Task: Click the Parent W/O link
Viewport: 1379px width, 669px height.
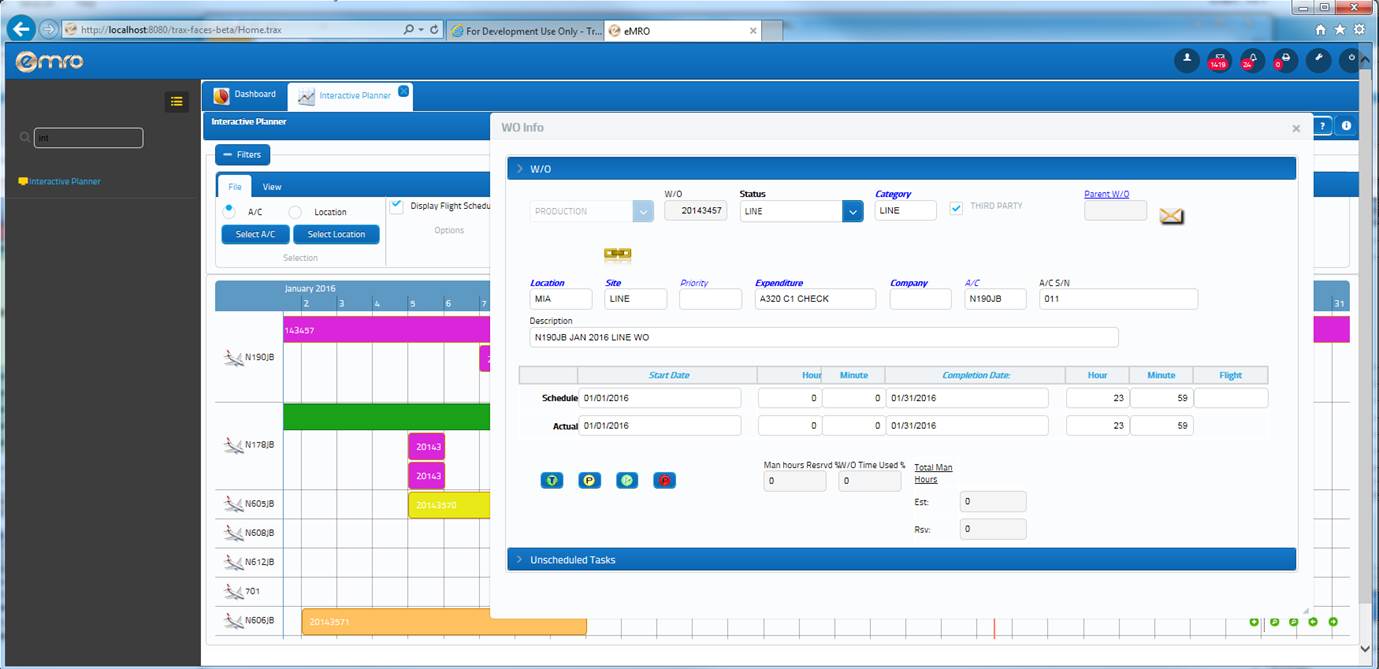Action: click(x=1106, y=194)
